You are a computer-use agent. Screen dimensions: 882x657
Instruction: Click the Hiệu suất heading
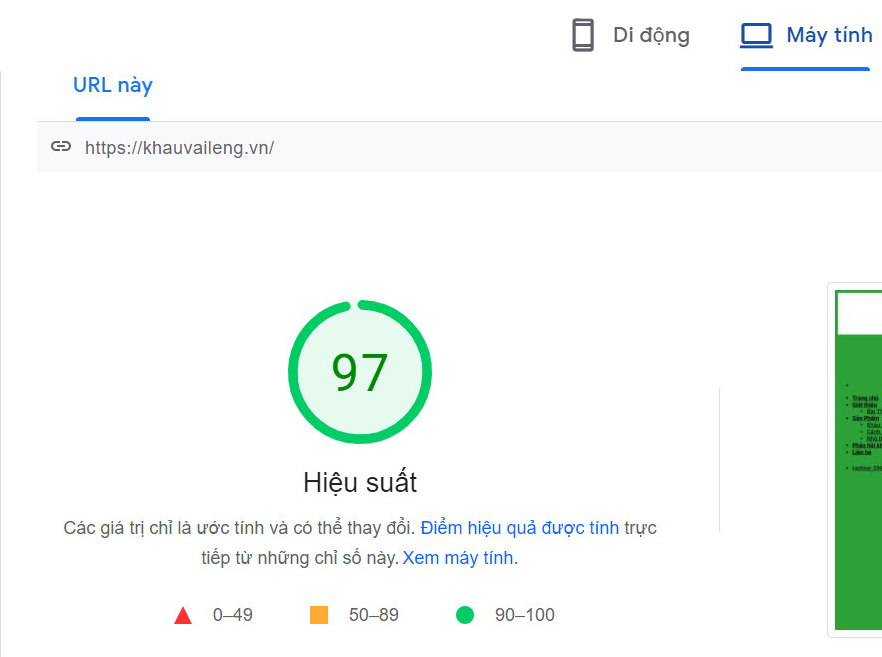(359, 482)
